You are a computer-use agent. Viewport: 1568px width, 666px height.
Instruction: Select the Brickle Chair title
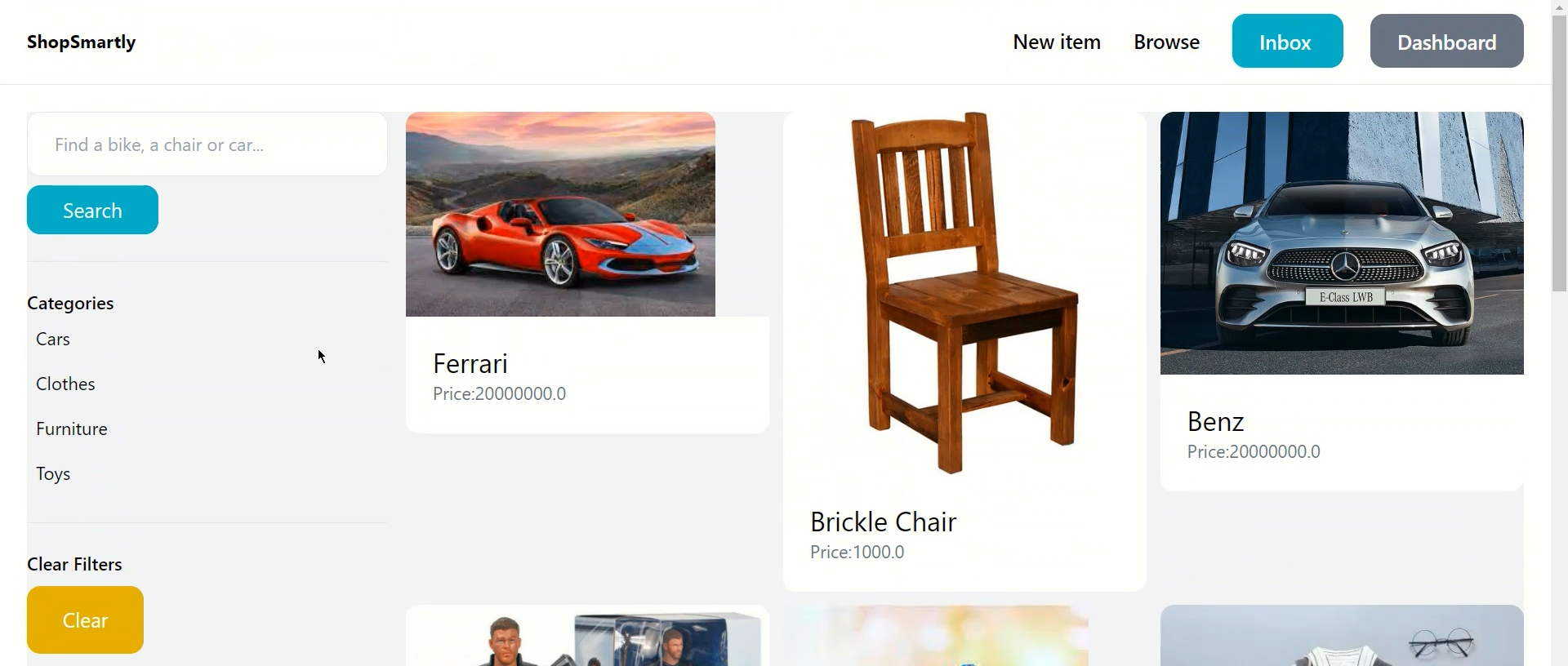tap(883, 522)
